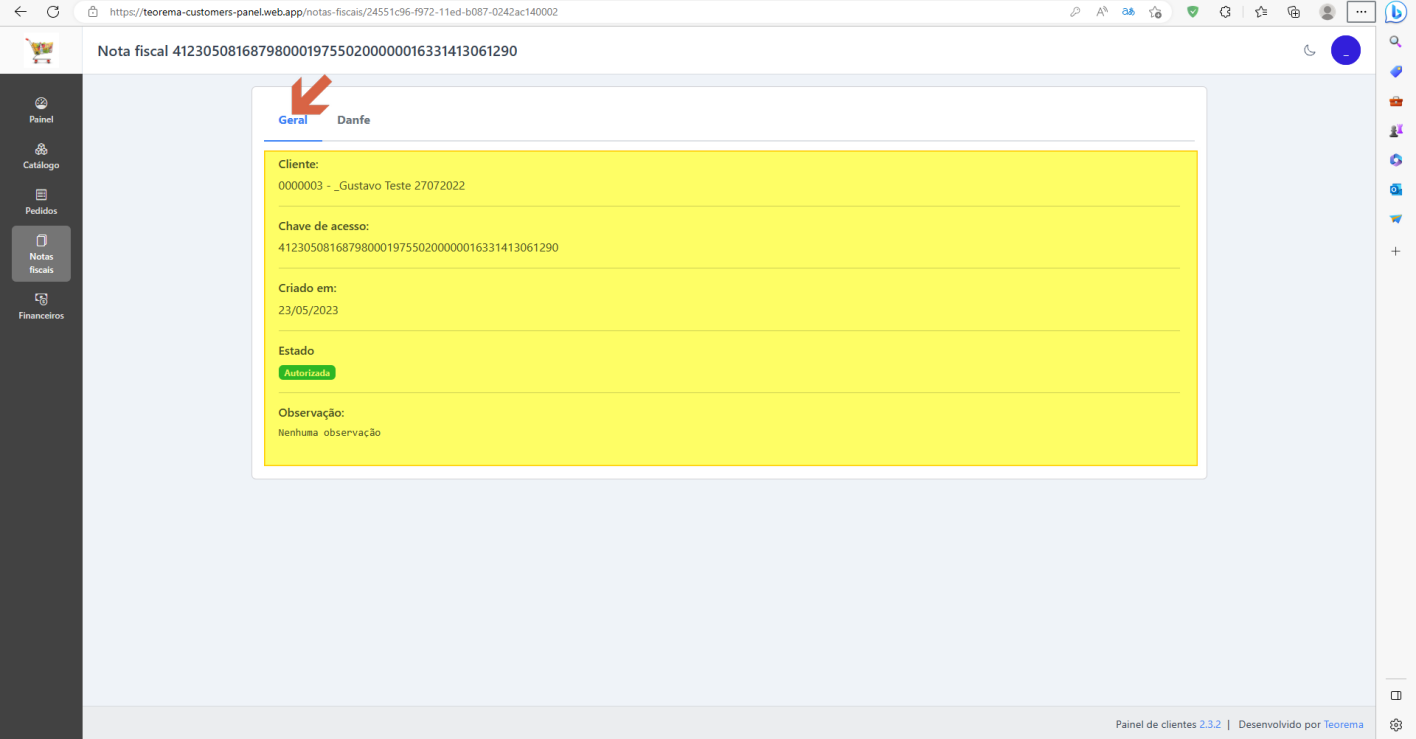
Task: Open the Shopping tag sidebar icon
Action: (1396, 72)
